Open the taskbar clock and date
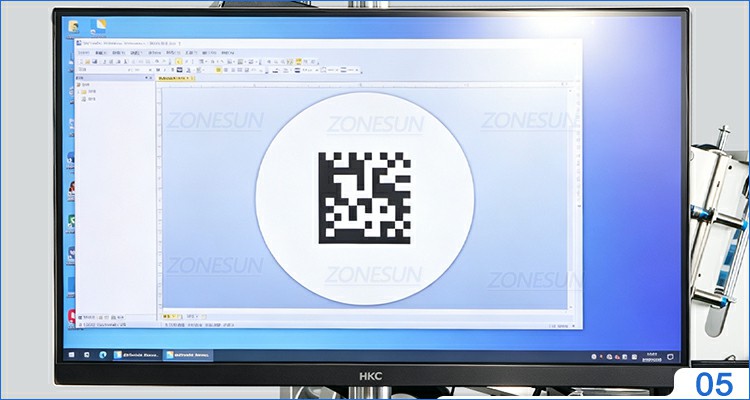The image size is (750, 400). 651,356
